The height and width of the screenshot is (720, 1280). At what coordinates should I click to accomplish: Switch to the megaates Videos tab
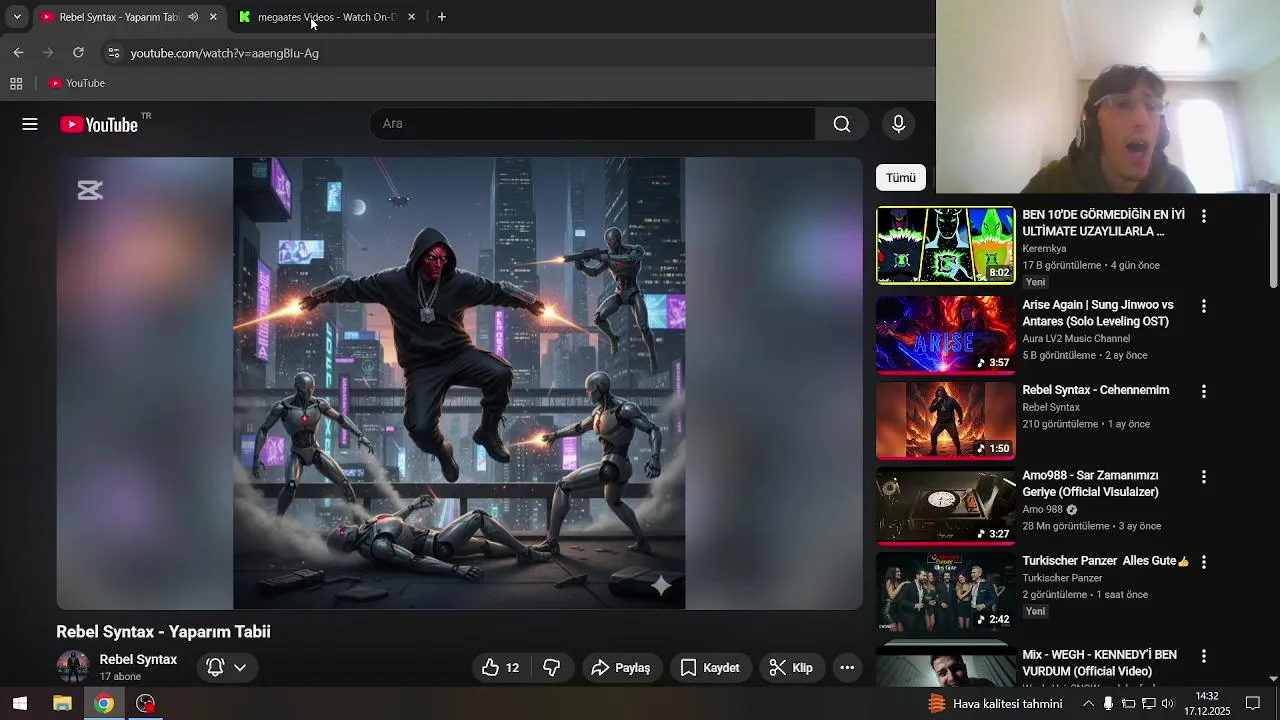click(327, 17)
